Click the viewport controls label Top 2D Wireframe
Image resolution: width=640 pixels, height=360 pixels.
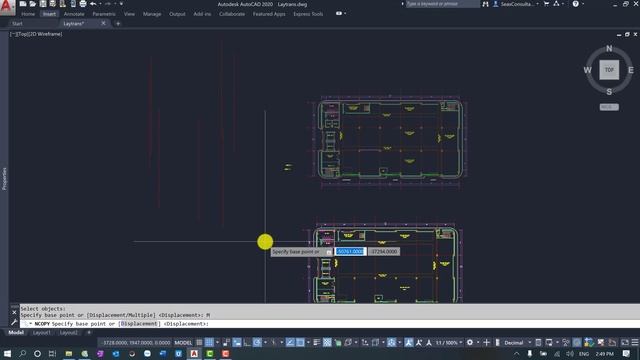point(36,34)
